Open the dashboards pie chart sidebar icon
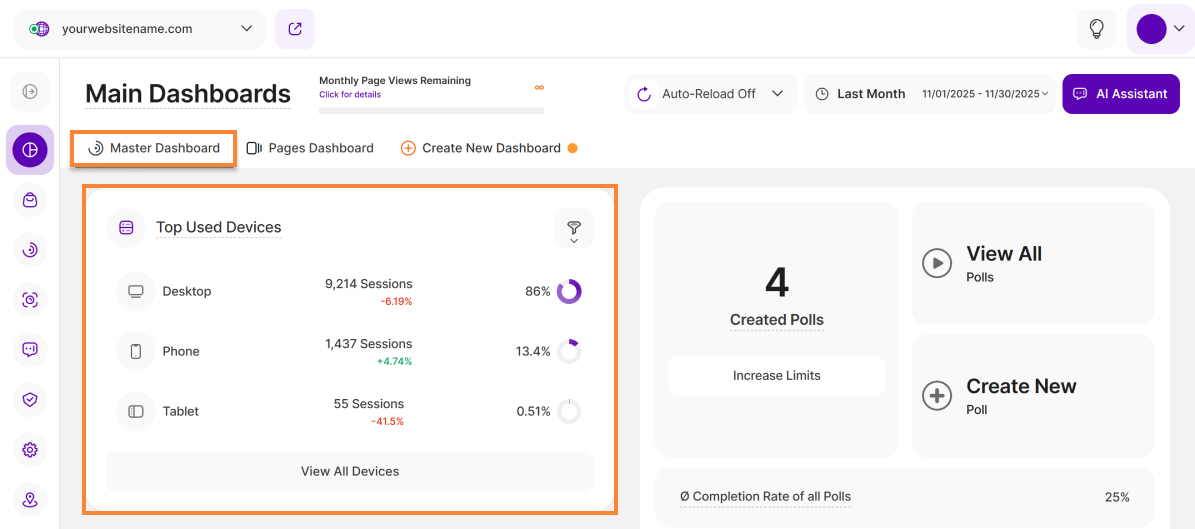Image resolution: width=1195 pixels, height=529 pixels. point(30,150)
